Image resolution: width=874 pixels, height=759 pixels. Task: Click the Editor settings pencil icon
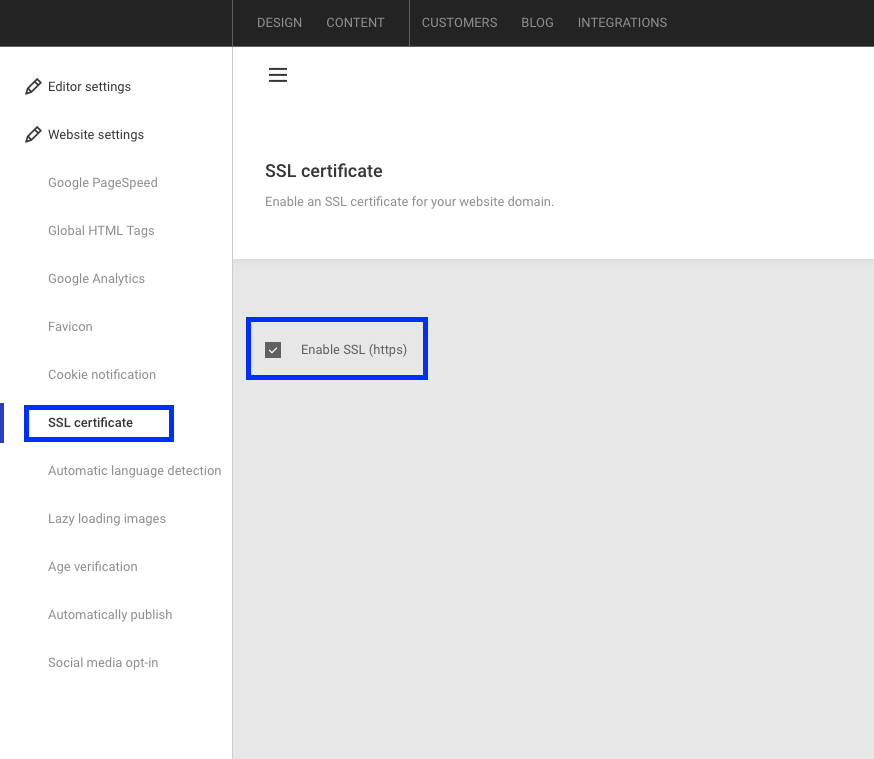tap(33, 86)
